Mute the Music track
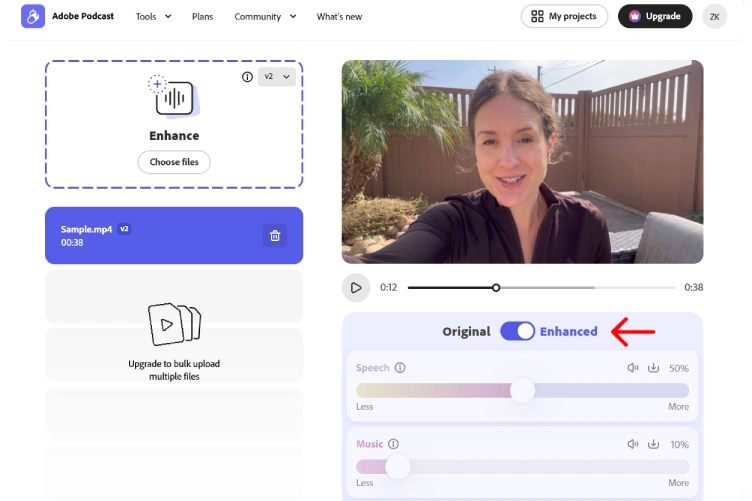 point(633,444)
